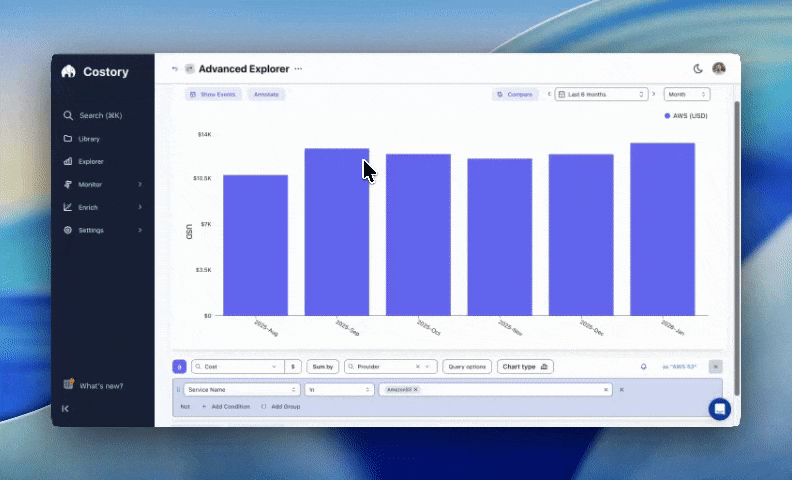Click the 2025-Nov bar
This screenshot has height=480, width=792.
[x=500, y=237]
